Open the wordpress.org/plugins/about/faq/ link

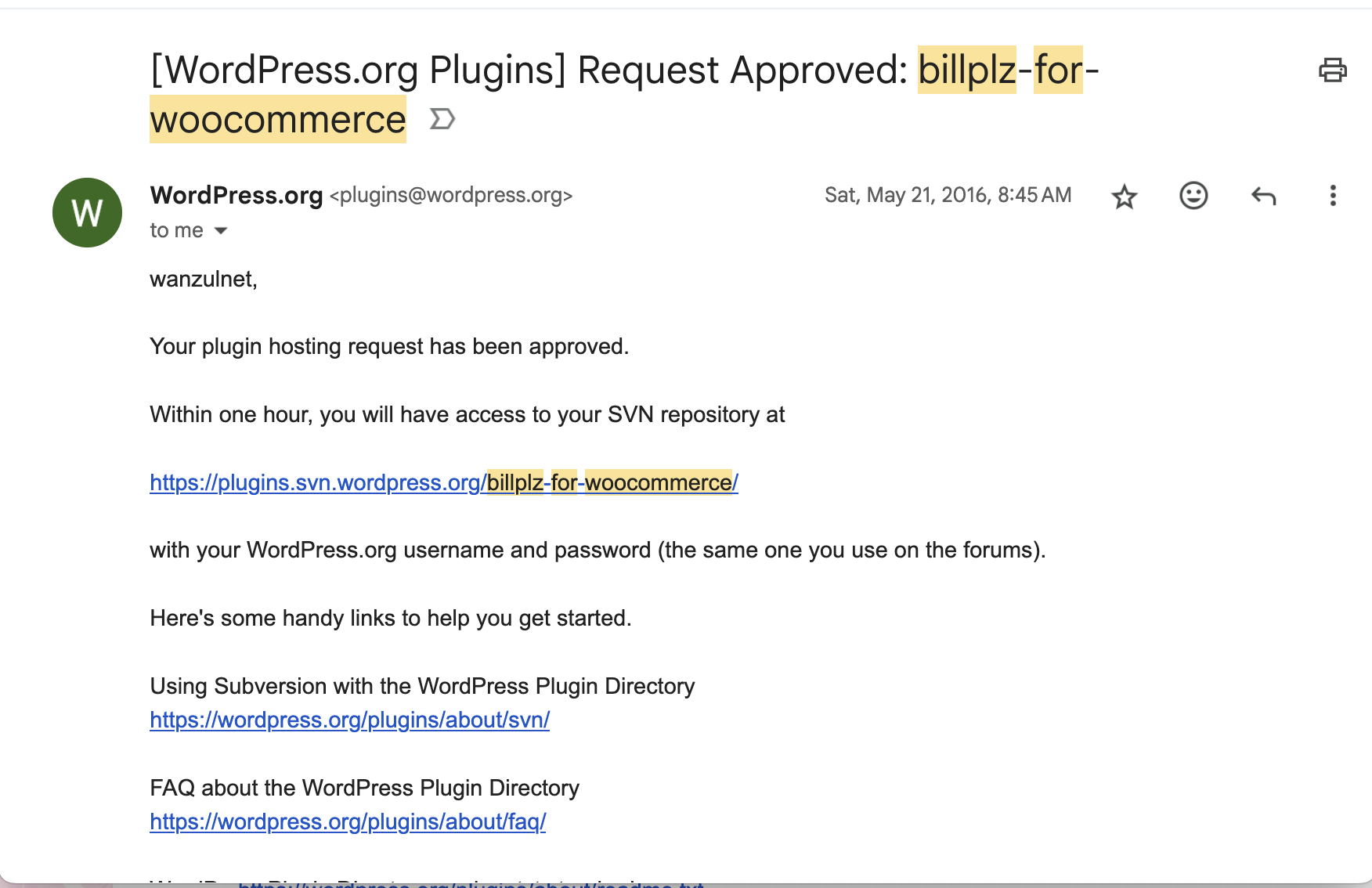tap(348, 821)
